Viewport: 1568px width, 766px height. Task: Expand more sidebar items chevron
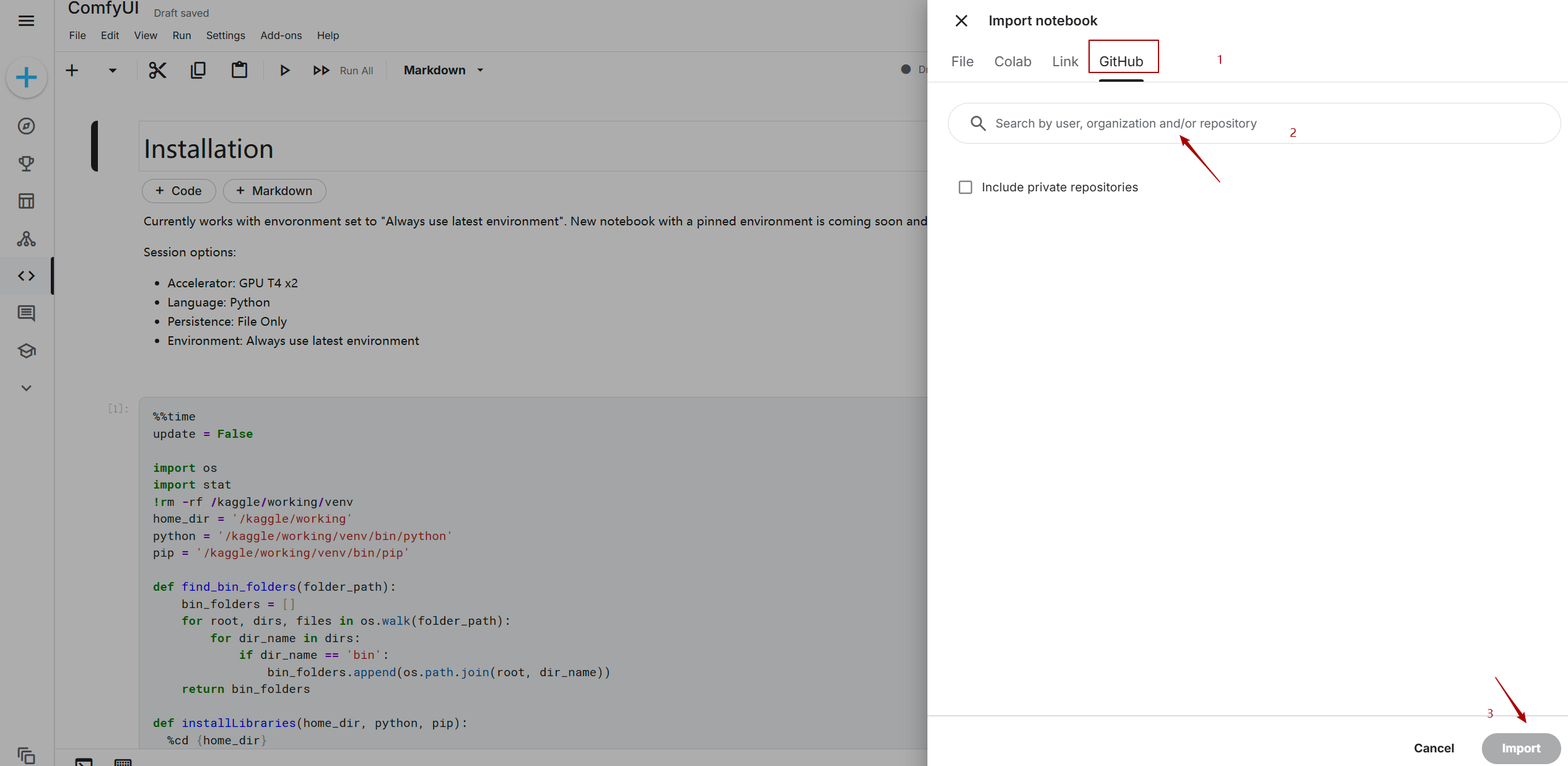[26, 388]
